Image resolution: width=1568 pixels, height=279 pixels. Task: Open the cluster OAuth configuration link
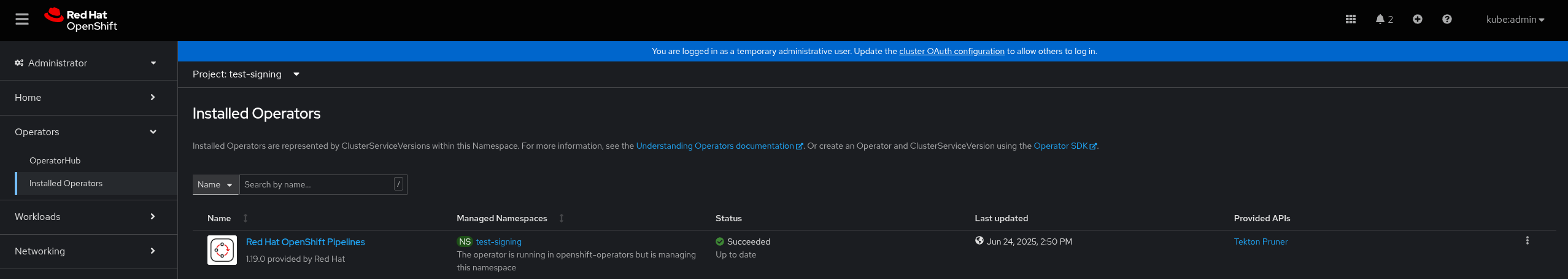pyautogui.click(x=951, y=51)
